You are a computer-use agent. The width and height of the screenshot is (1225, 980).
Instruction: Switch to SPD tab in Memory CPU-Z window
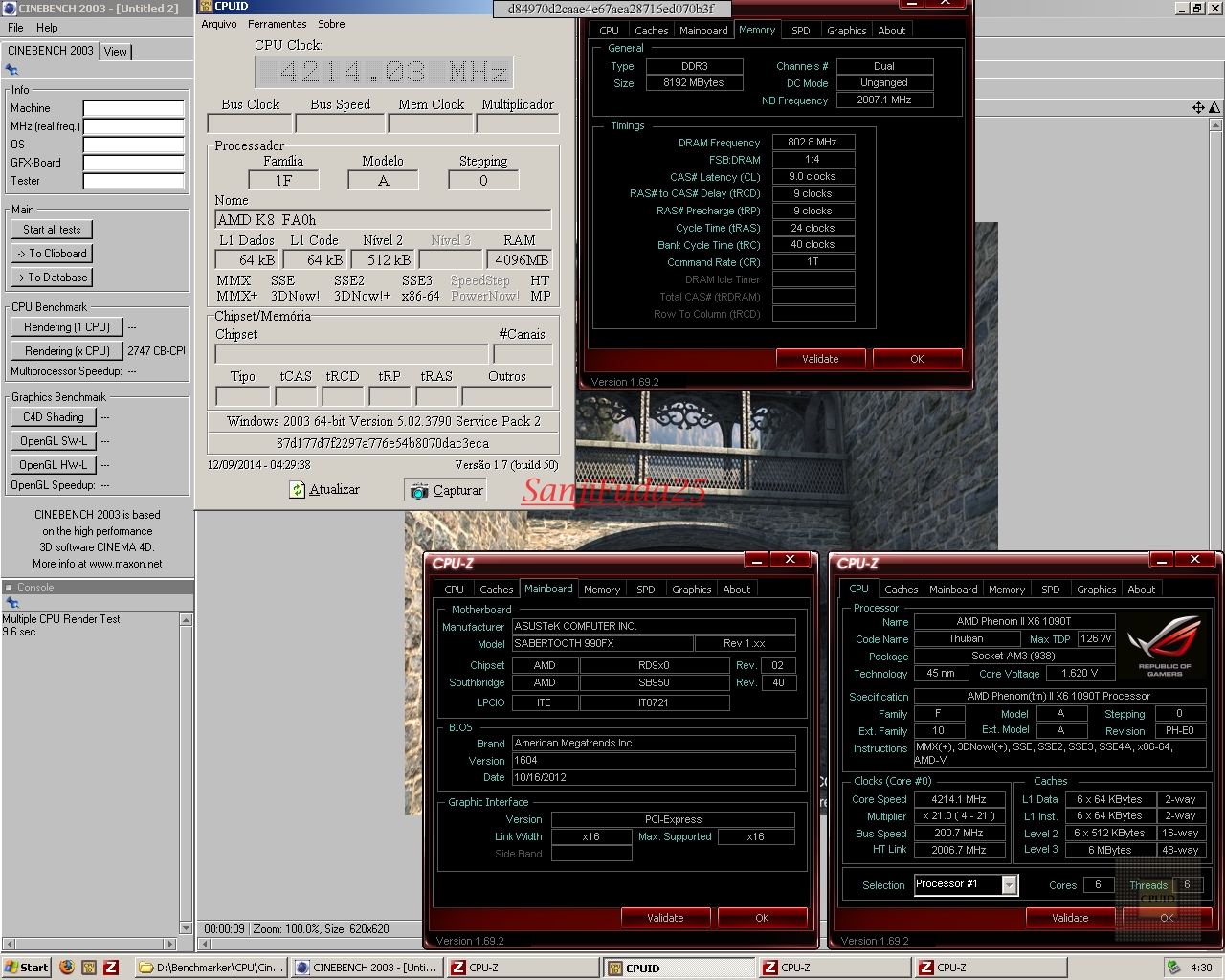pos(801,31)
